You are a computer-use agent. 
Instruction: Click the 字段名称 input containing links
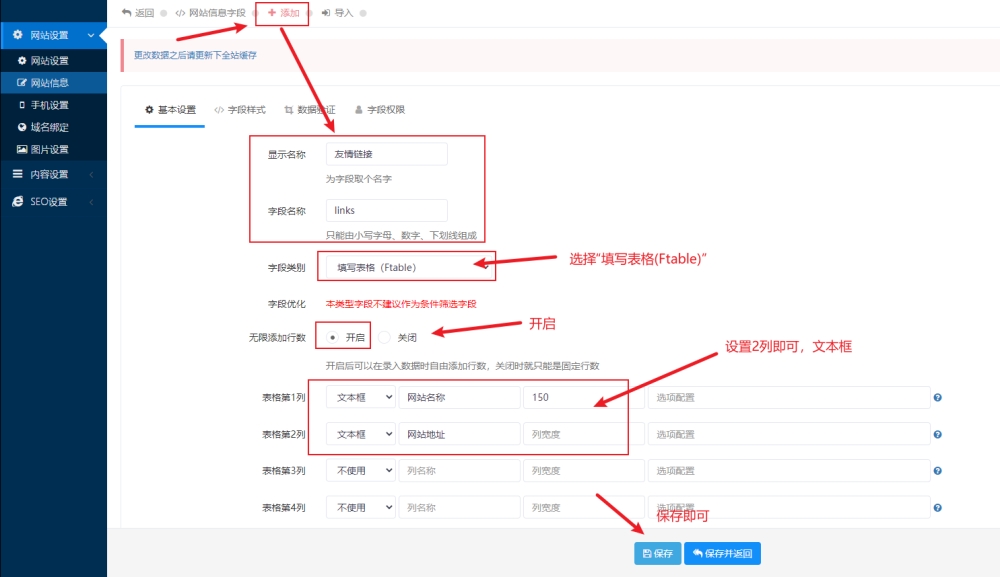click(386, 210)
